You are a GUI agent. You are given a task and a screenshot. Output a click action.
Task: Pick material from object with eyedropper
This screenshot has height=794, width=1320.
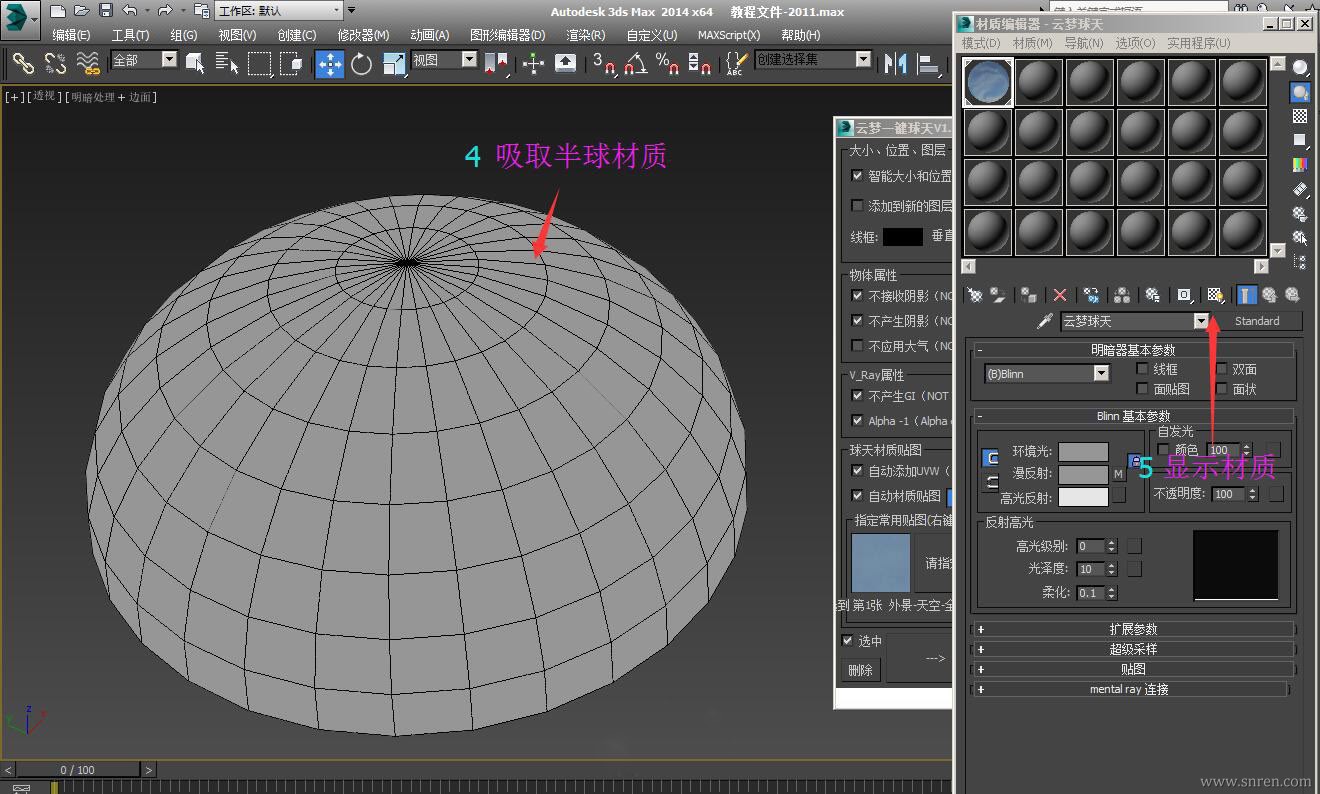click(x=1045, y=321)
